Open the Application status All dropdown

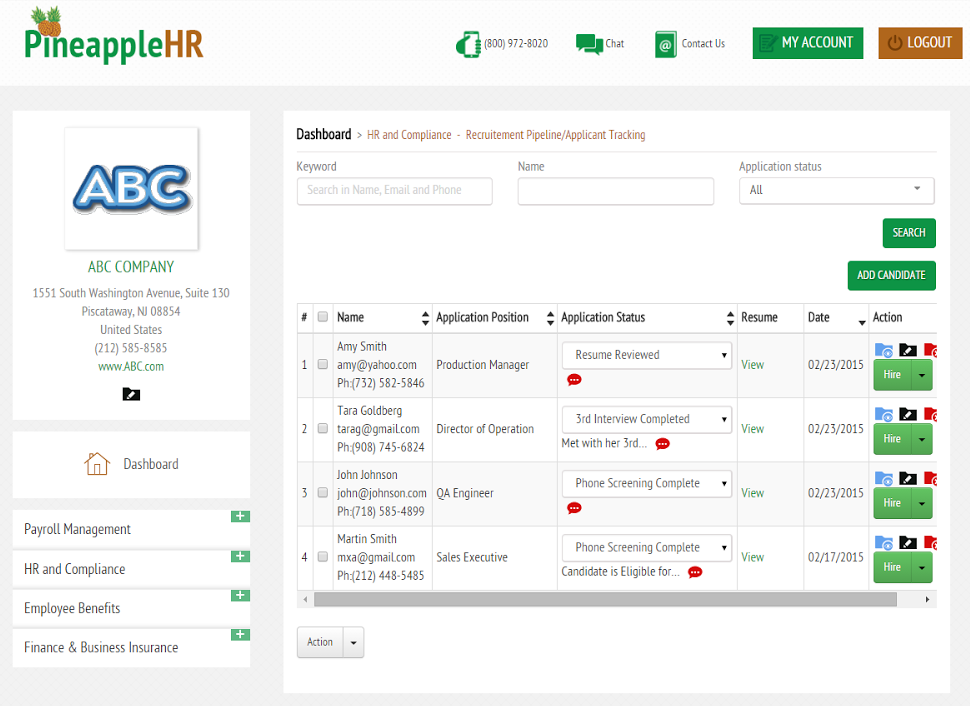pos(836,191)
